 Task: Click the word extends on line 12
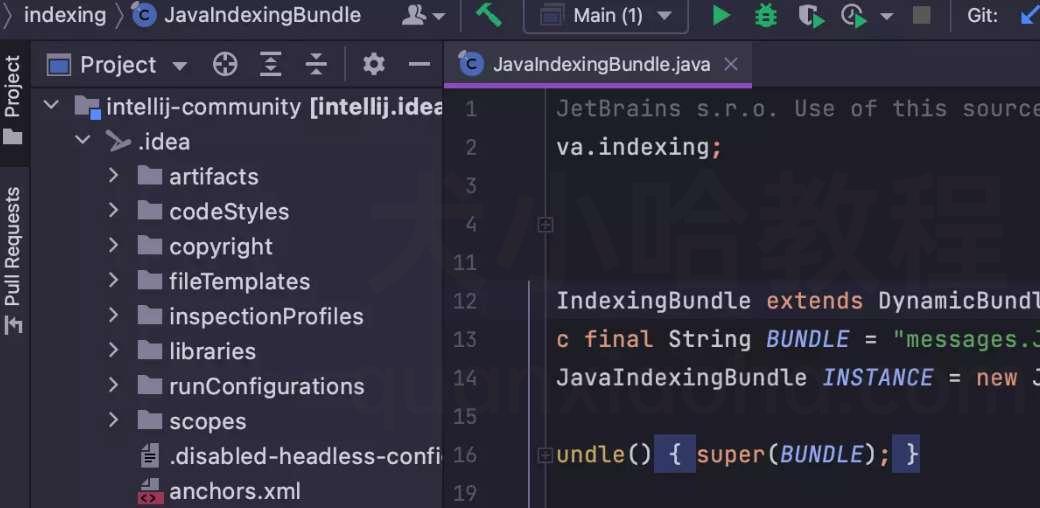tap(814, 301)
